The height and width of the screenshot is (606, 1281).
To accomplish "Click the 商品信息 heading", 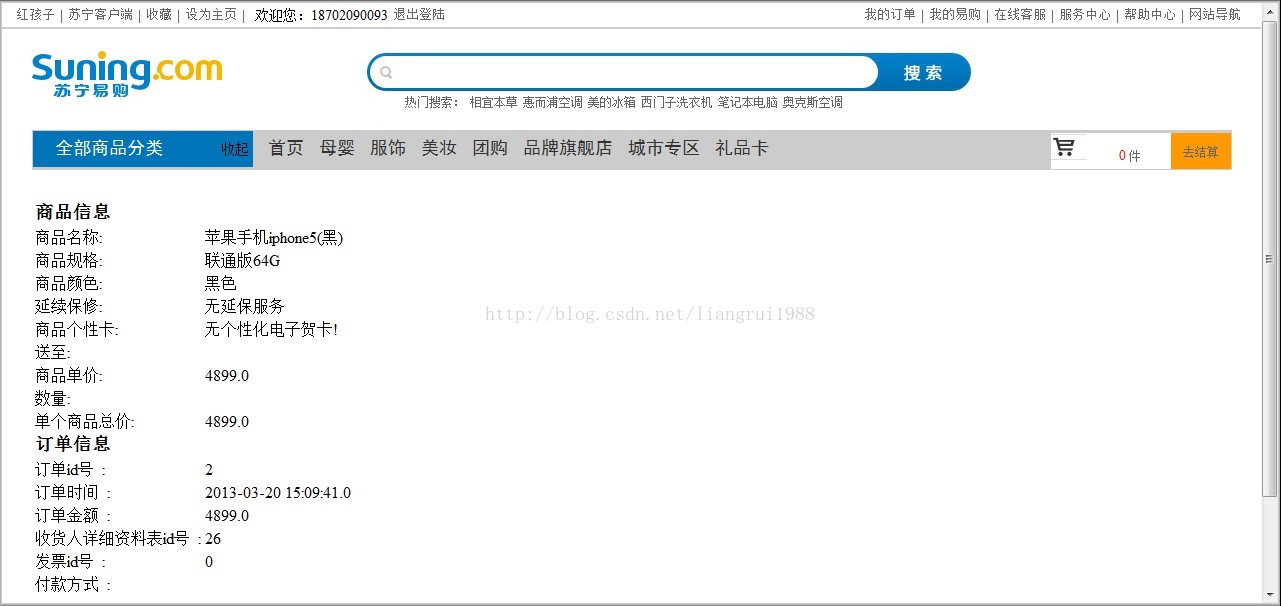I will tap(73, 212).
